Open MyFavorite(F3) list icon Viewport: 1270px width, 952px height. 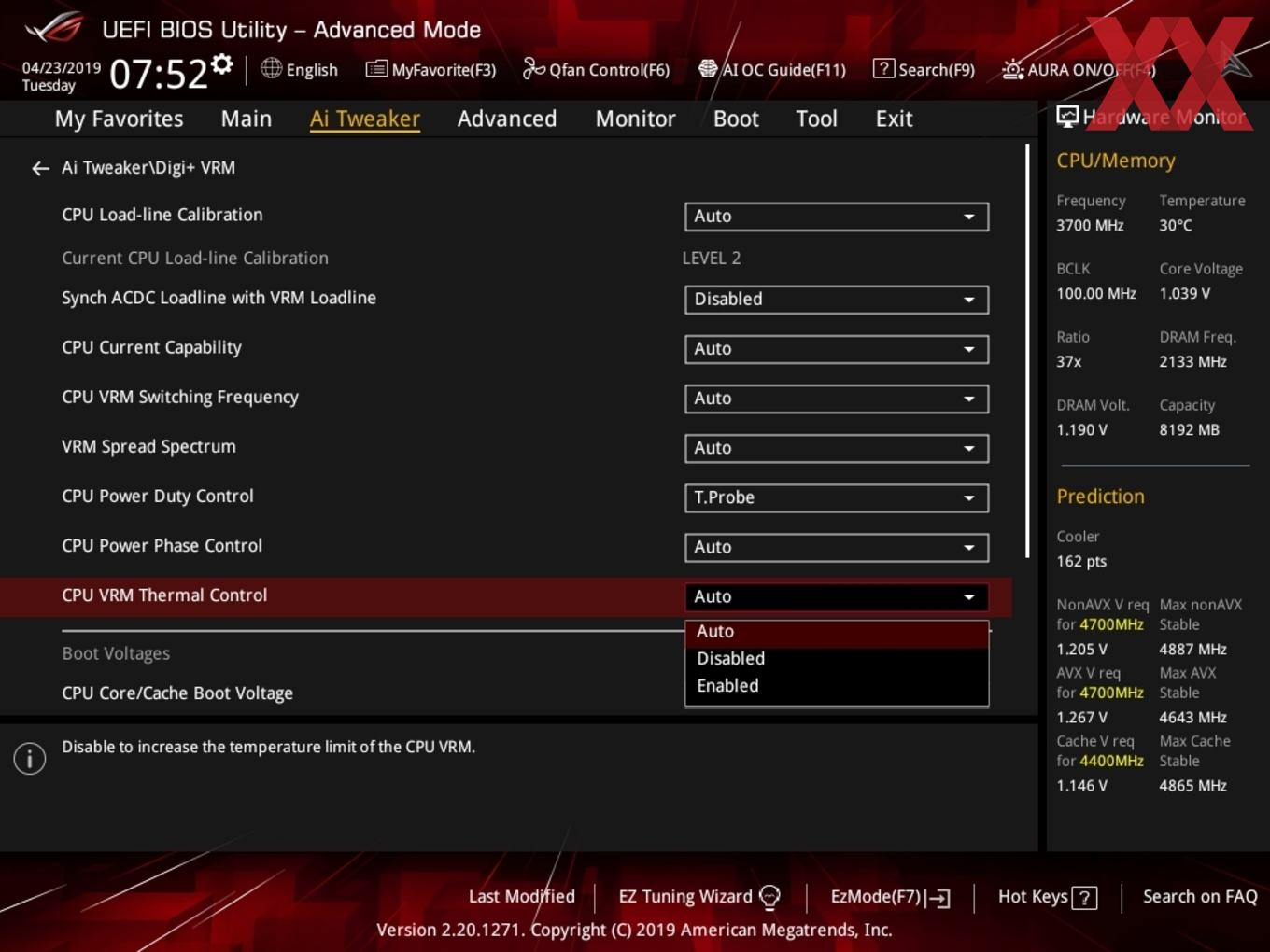[x=376, y=69]
